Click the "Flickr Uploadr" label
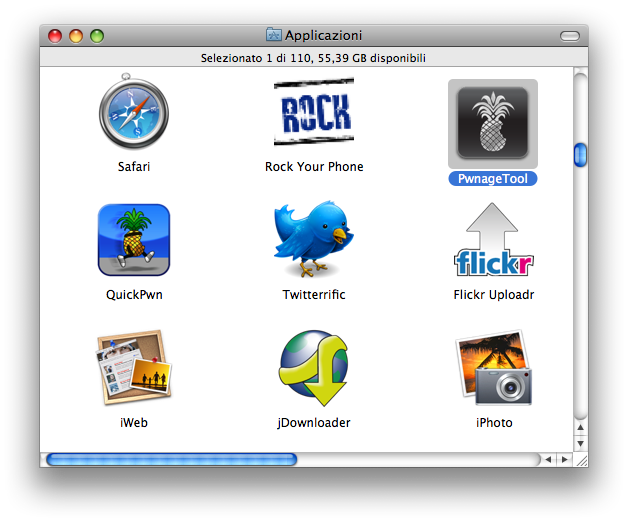The height and width of the screenshot is (522, 628). pyautogui.click(x=493, y=294)
